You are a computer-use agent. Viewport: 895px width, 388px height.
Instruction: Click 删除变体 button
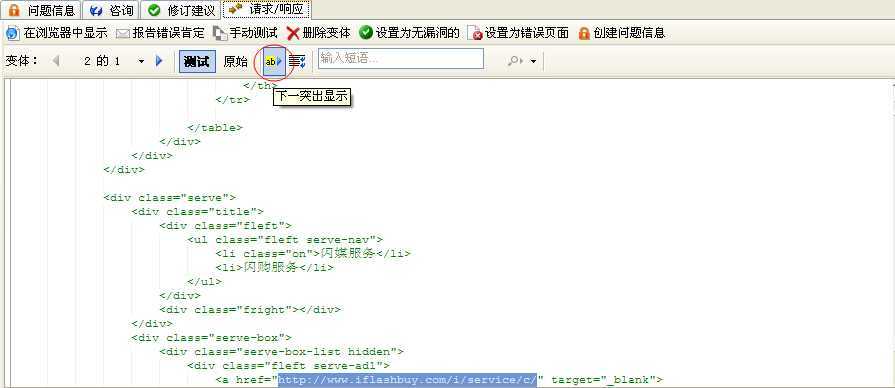[319, 33]
